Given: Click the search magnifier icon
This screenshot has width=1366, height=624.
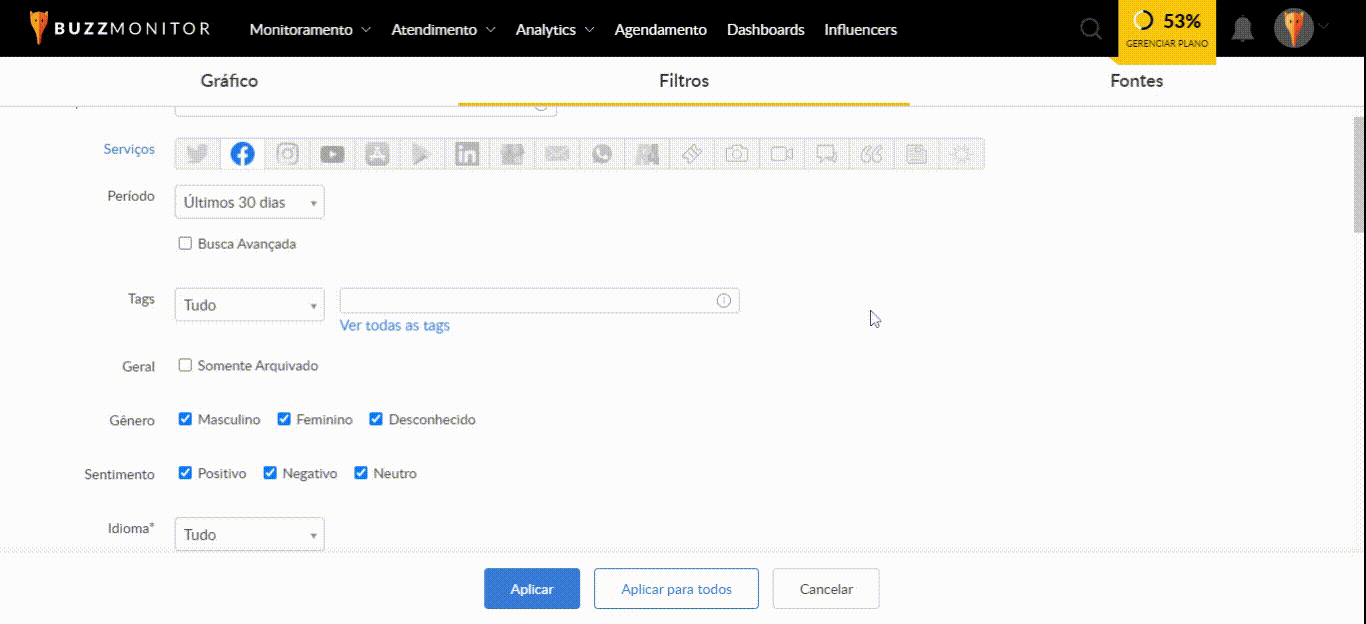Looking at the screenshot, I should pos(1091,29).
